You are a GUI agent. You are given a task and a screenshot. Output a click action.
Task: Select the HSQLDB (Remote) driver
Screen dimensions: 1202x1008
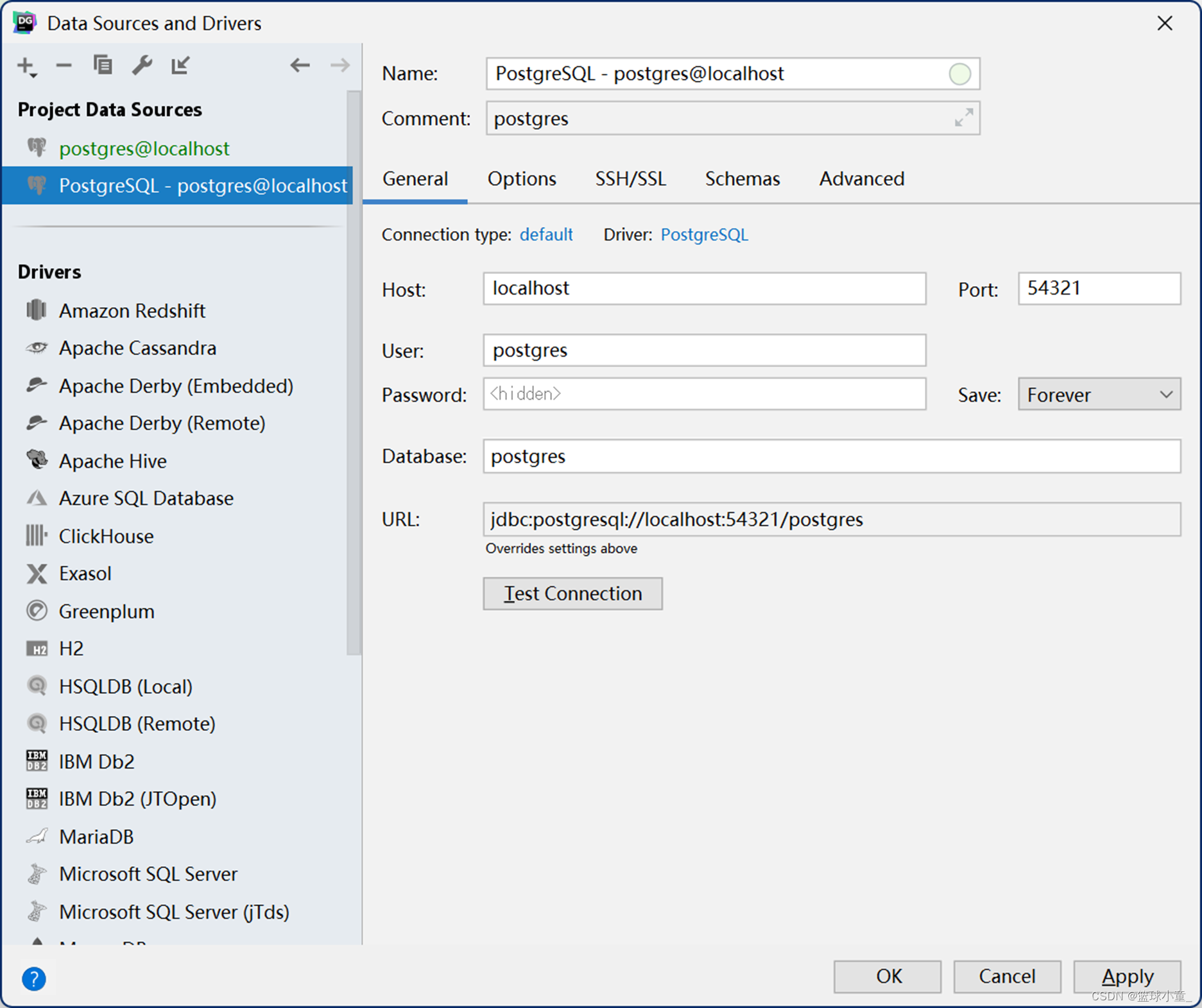(137, 723)
